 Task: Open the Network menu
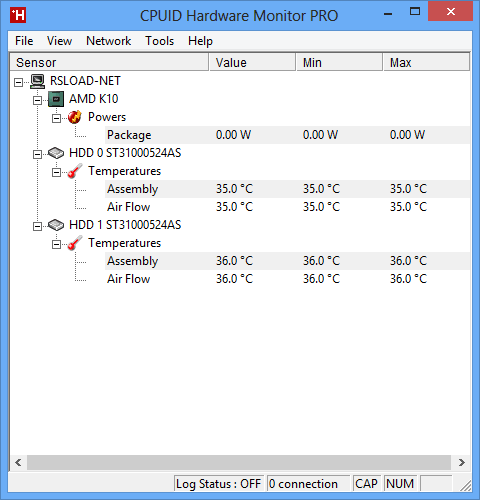(109, 41)
